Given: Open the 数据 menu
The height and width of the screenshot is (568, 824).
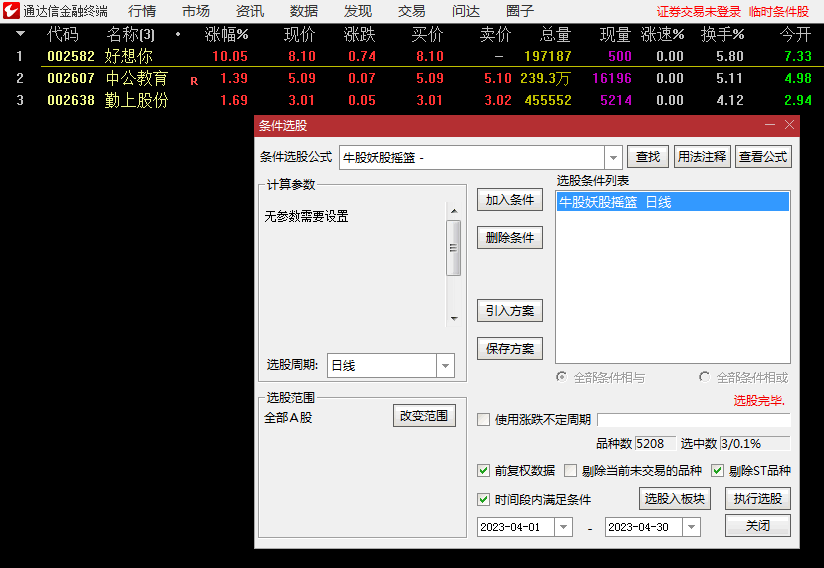Looking at the screenshot, I should tap(304, 11).
